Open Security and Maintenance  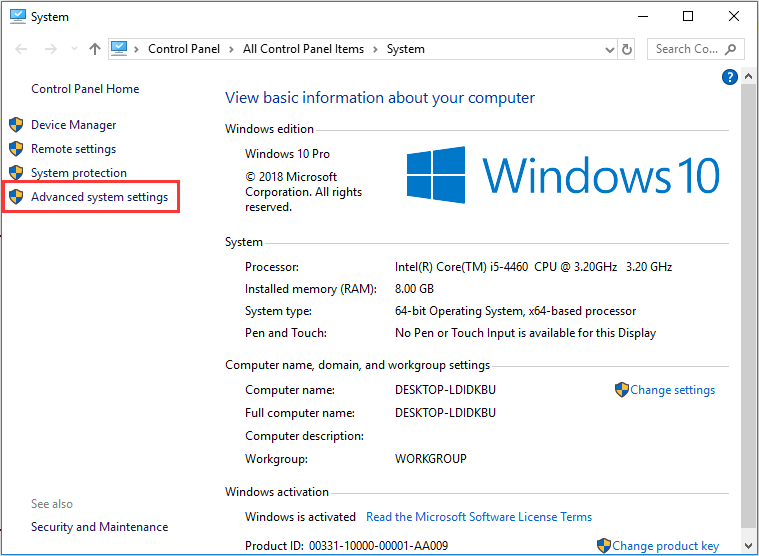(100, 527)
